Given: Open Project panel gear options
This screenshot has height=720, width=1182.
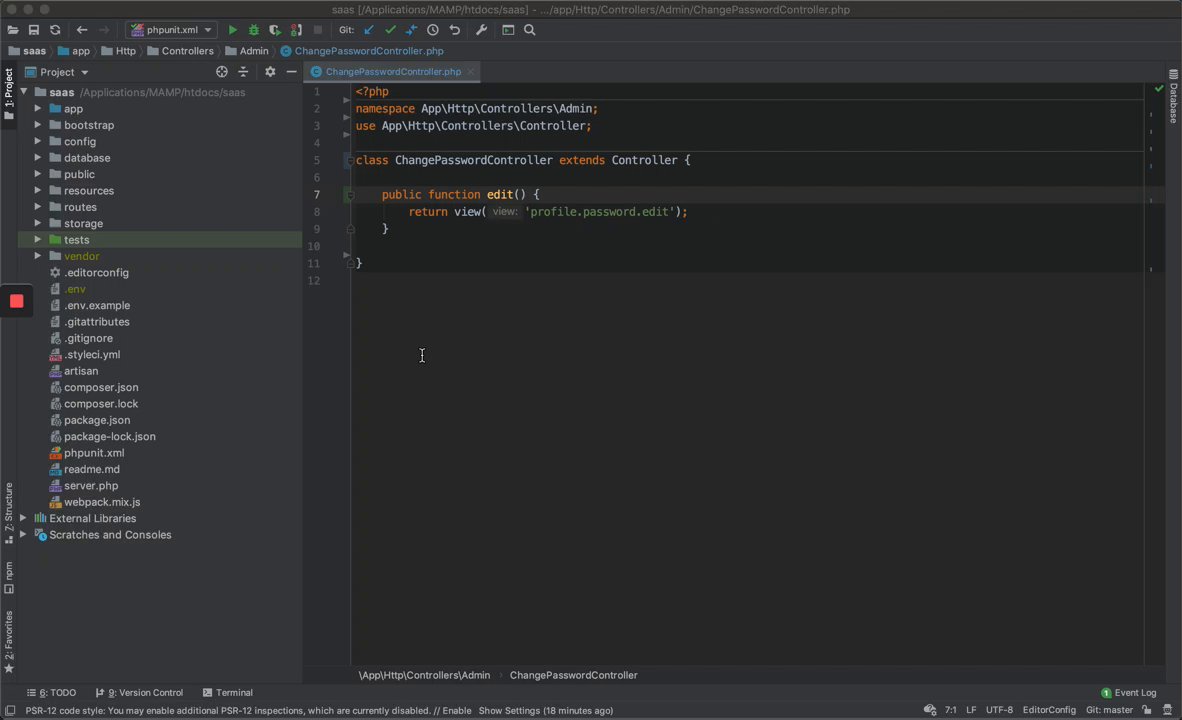Looking at the screenshot, I should coord(269,72).
